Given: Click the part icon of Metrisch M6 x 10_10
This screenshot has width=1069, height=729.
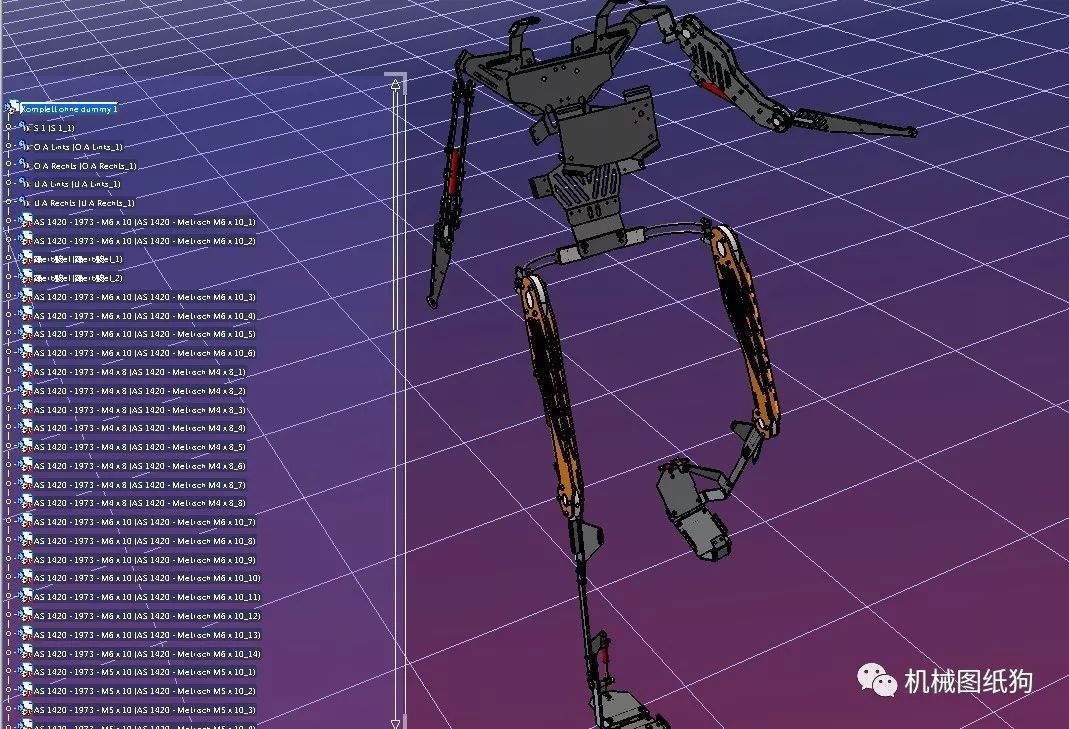Looking at the screenshot, I should [x=26, y=577].
